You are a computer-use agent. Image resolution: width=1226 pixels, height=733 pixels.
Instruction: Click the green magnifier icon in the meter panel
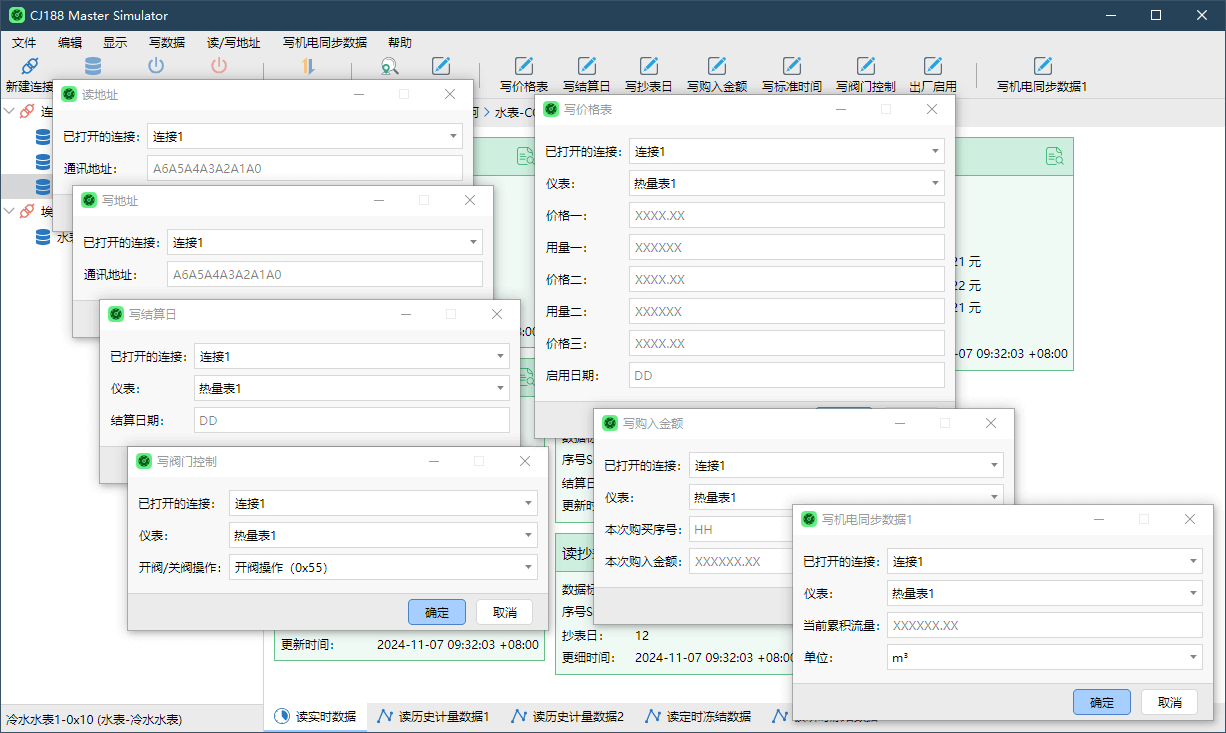[1055, 156]
